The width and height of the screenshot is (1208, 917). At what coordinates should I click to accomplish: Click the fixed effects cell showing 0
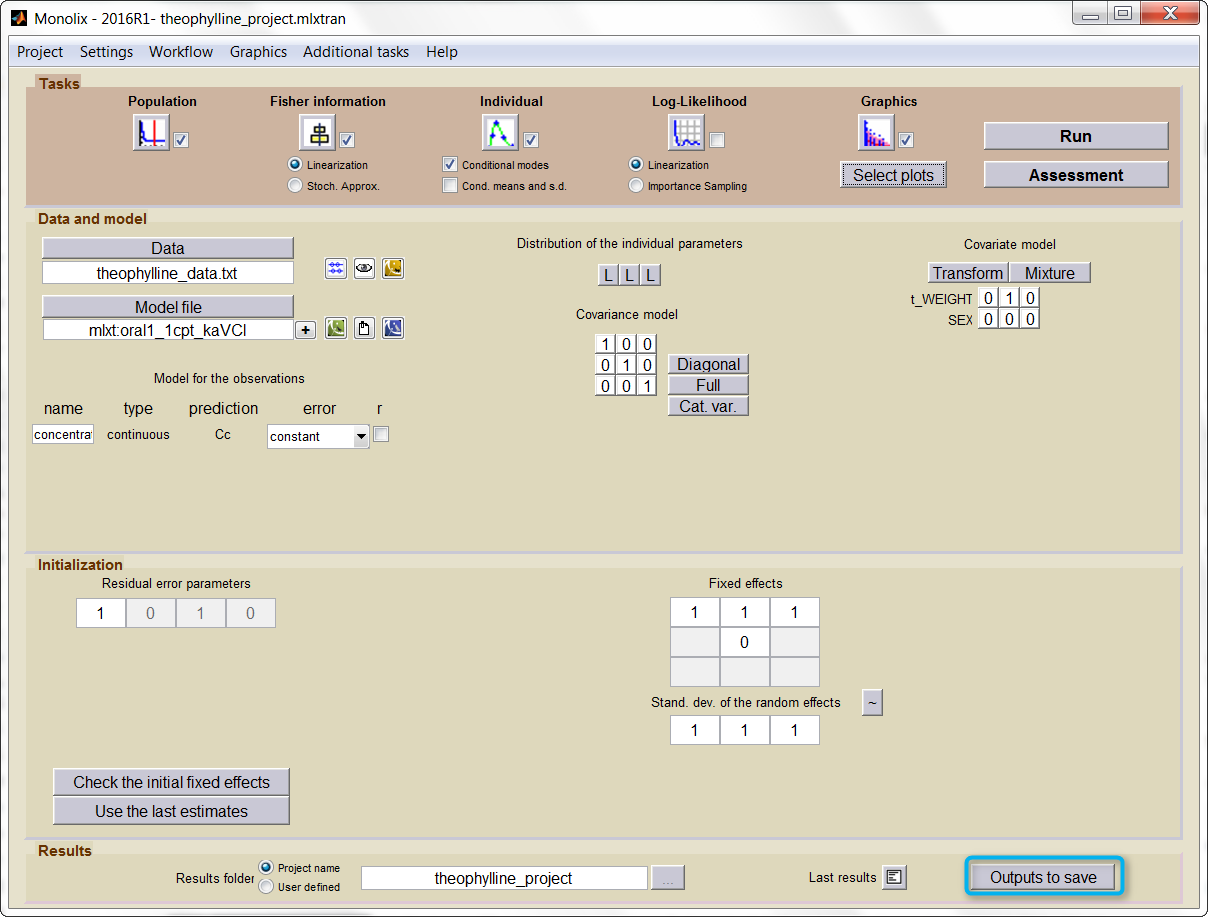tap(744, 642)
